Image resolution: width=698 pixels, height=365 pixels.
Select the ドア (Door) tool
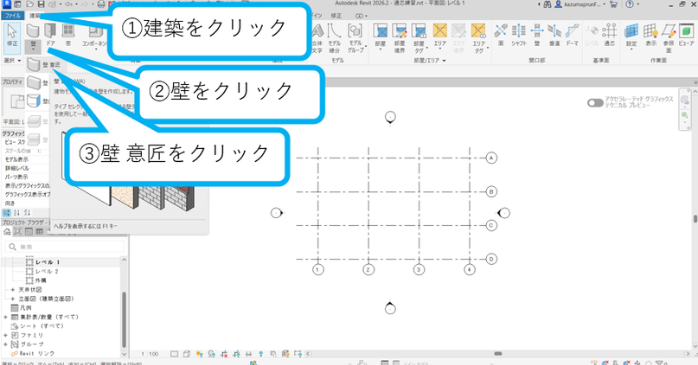tap(50, 35)
